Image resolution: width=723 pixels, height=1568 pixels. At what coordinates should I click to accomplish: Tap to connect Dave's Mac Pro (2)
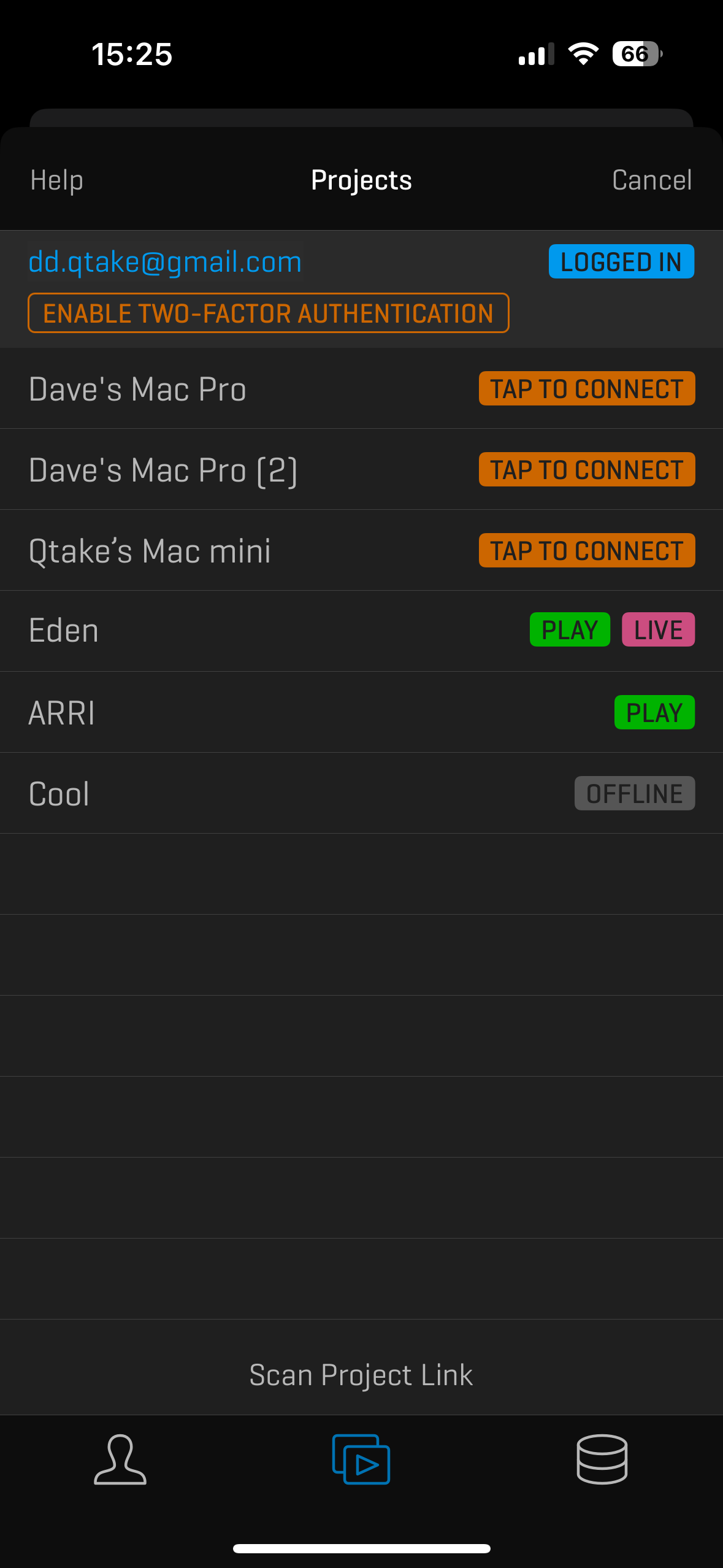pos(587,470)
